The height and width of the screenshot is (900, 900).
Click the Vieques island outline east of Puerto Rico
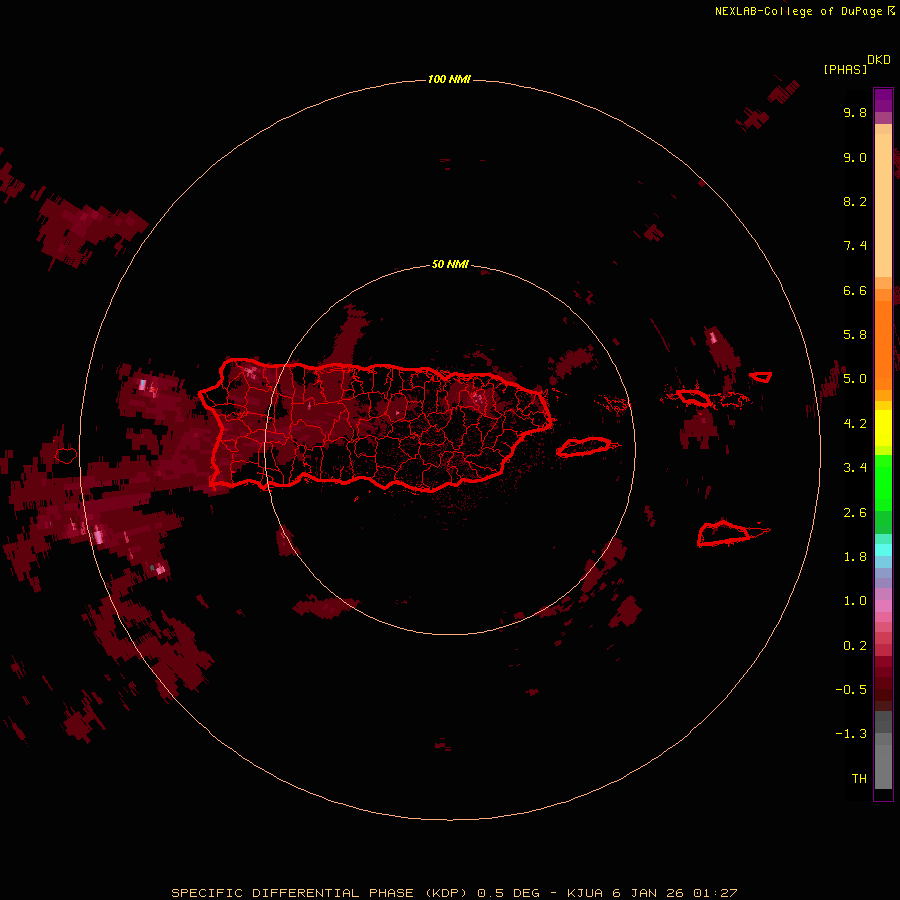point(584,447)
